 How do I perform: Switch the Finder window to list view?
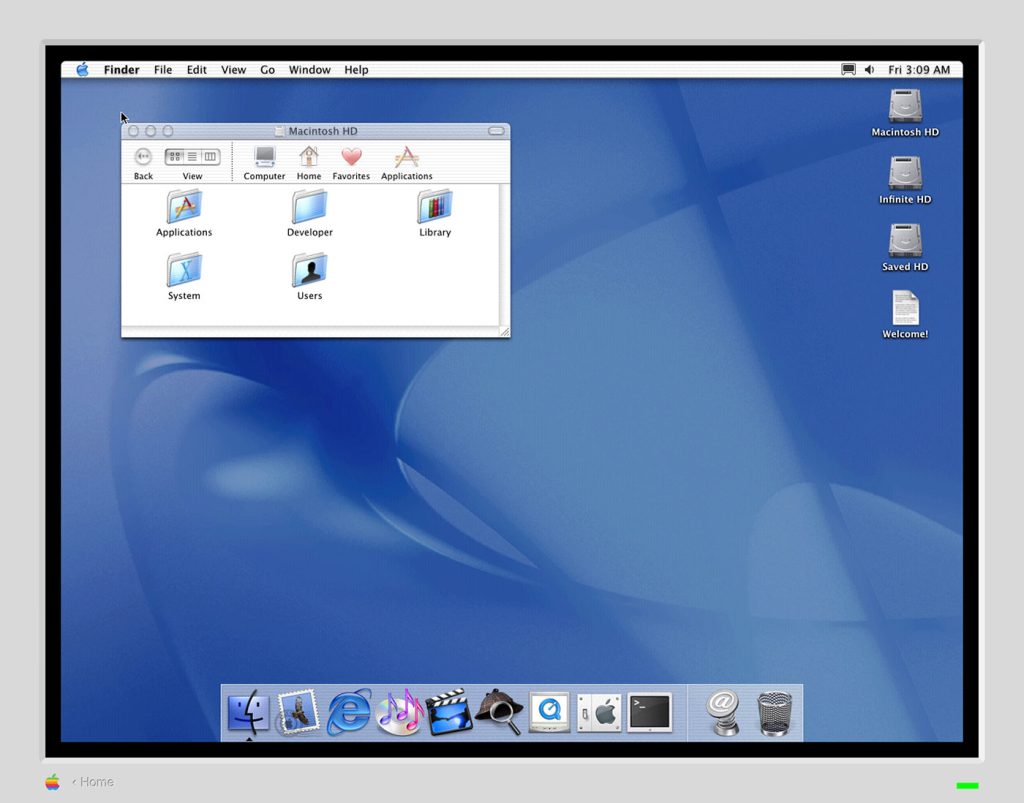coord(190,157)
